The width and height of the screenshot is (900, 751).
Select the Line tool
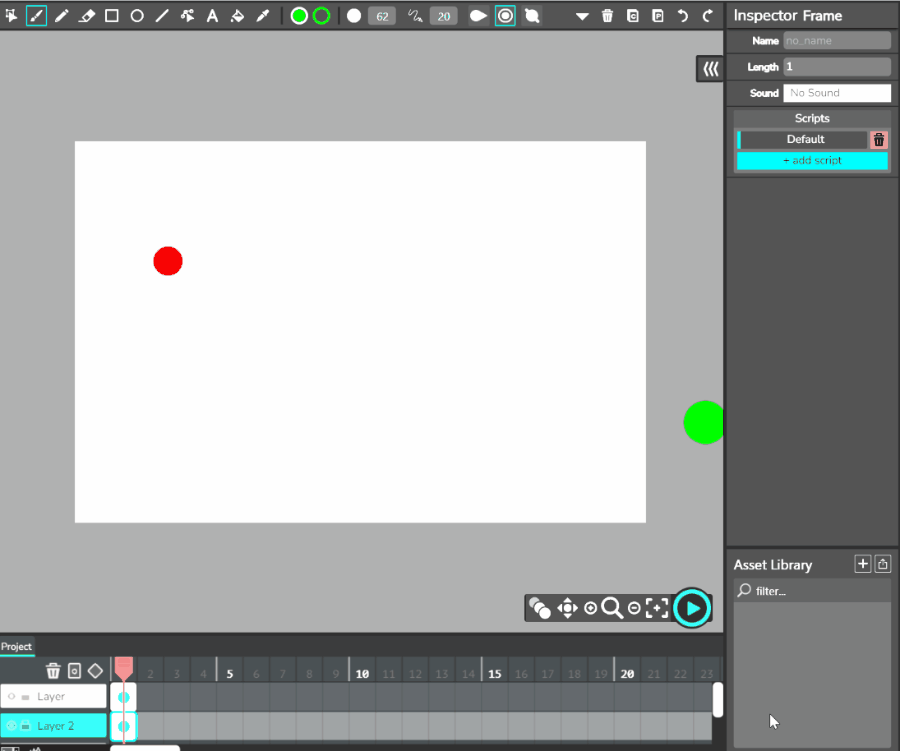click(x=162, y=16)
